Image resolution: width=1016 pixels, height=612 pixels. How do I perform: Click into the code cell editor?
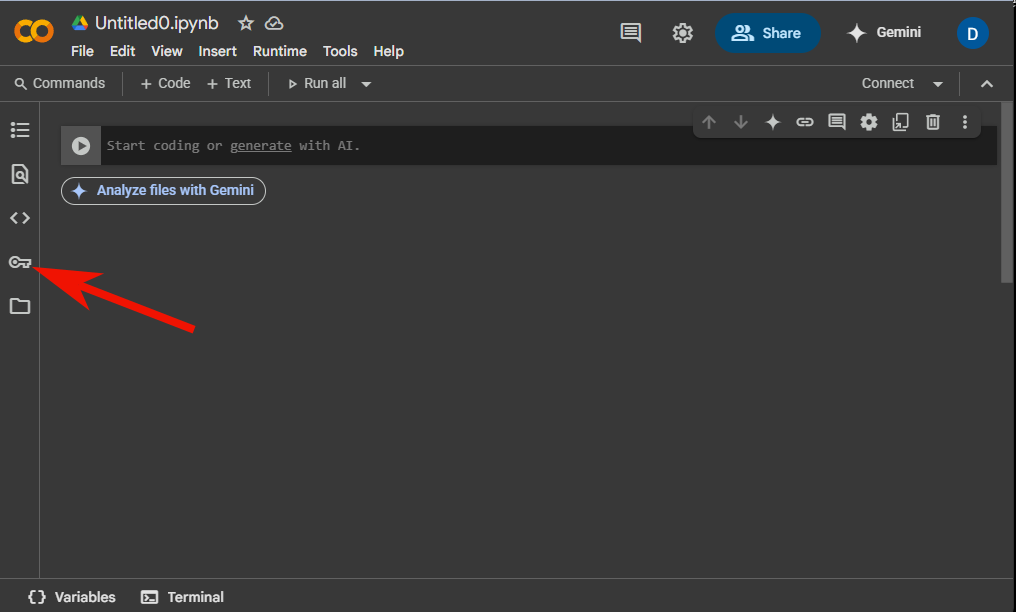[548, 146]
